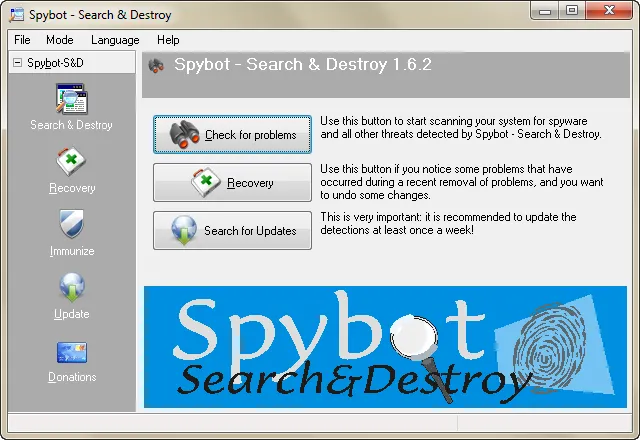Click the text 'occurred during a recent removal'
This screenshot has width=640, height=440.
pos(402,182)
